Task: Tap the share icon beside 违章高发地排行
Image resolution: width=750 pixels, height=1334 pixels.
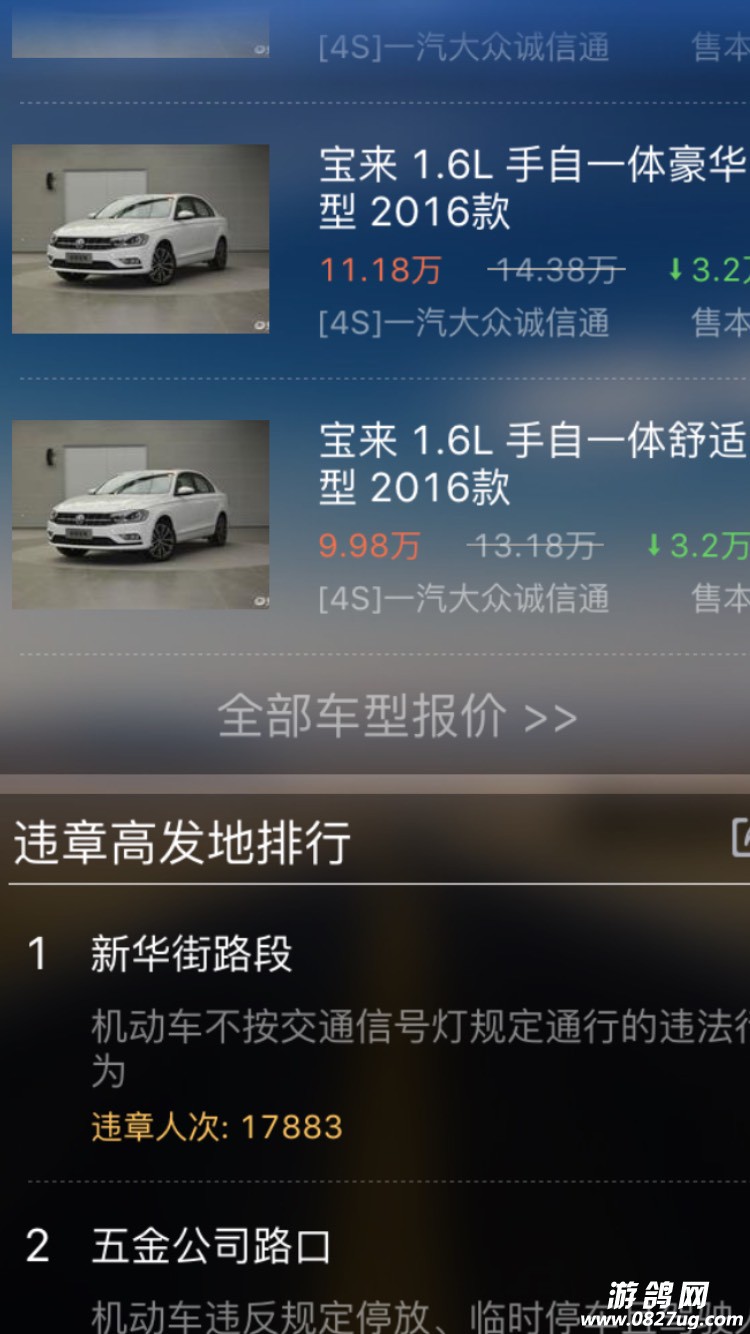Action: click(x=740, y=838)
